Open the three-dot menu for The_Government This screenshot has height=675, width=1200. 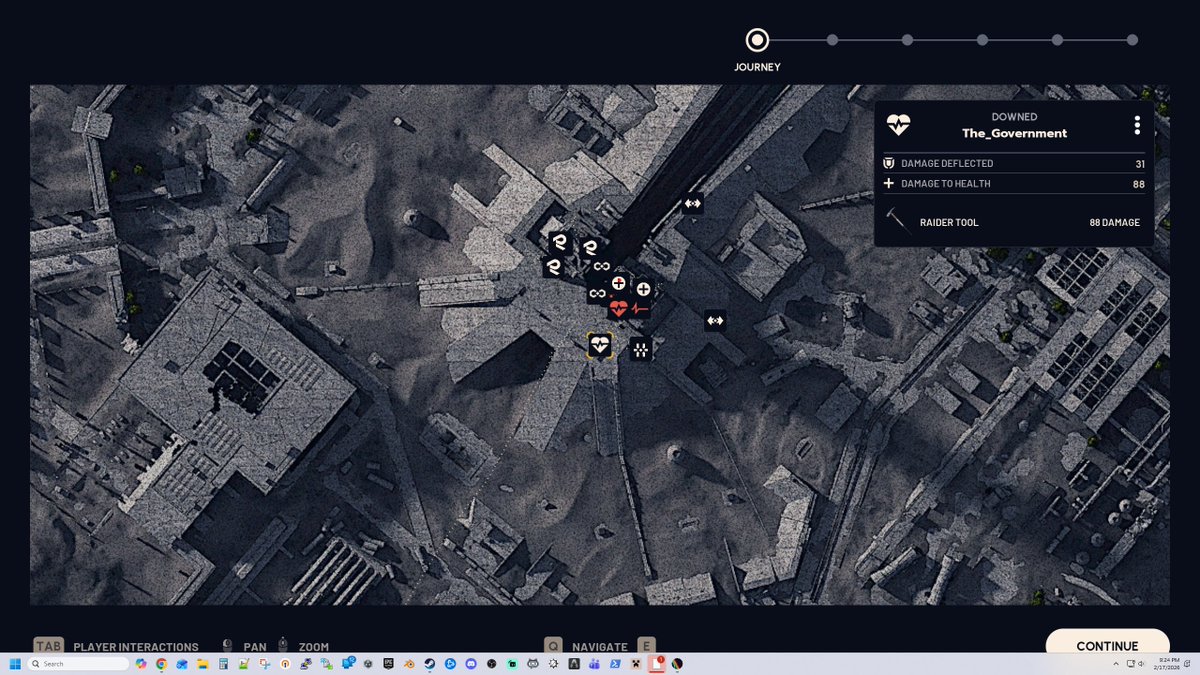(x=1137, y=125)
